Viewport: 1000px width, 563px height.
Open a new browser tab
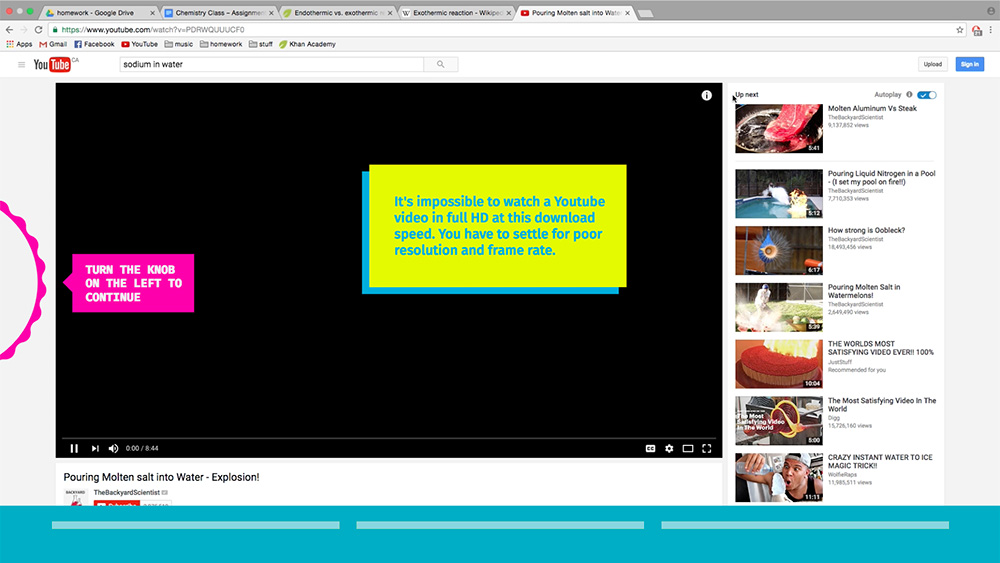click(x=645, y=13)
